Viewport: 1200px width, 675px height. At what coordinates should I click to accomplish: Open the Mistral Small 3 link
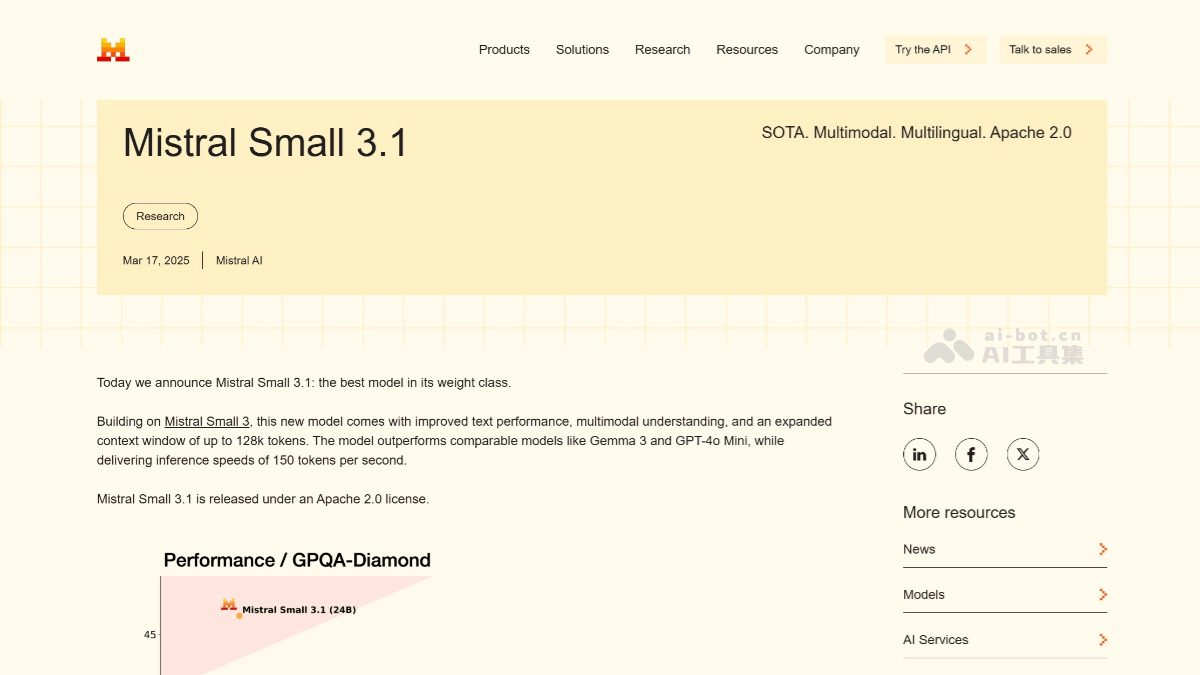pyautogui.click(x=206, y=421)
